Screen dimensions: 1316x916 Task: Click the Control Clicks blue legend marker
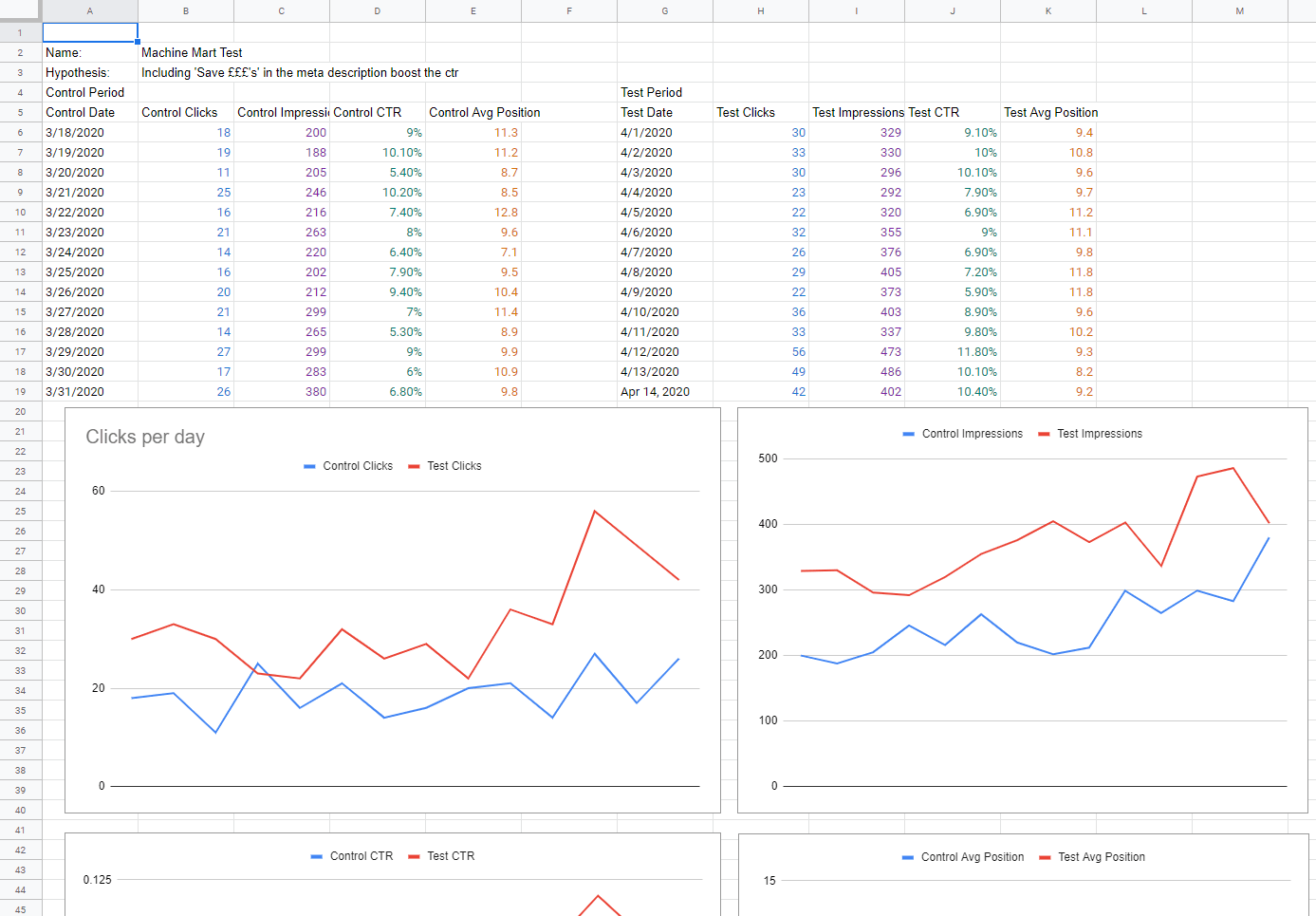309,466
